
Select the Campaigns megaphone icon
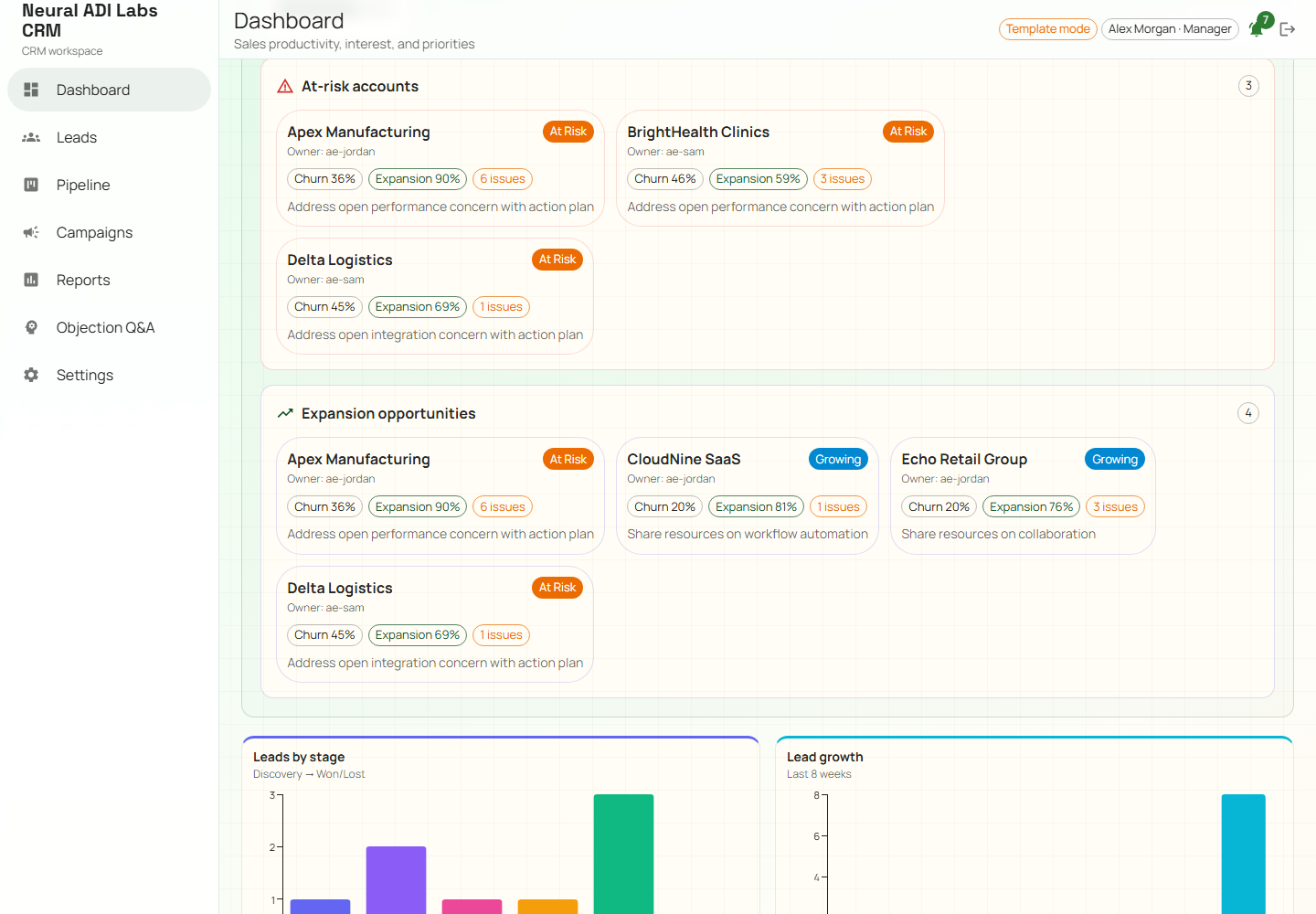click(31, 232)
